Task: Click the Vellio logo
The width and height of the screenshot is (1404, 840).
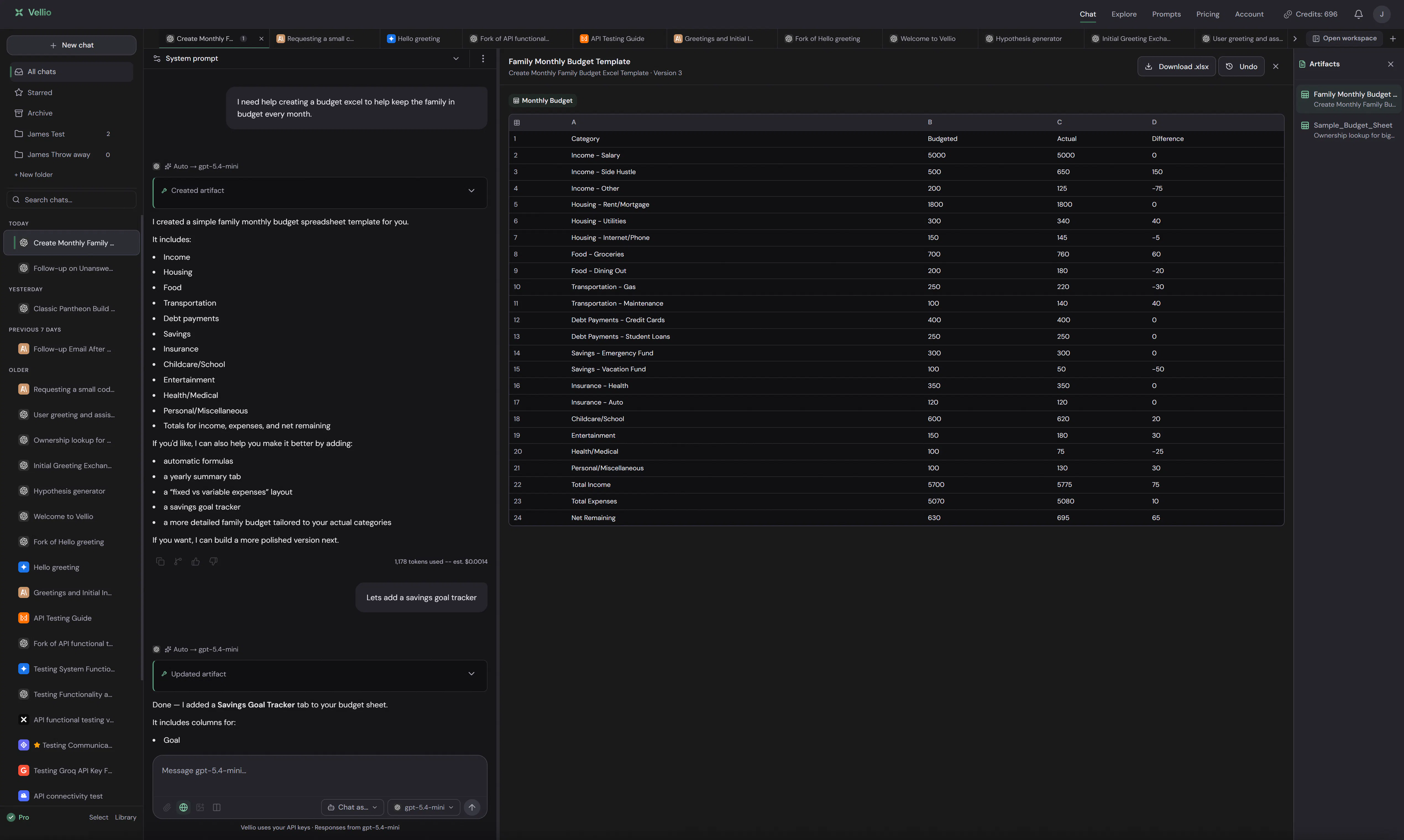Action: [x=33, y=12]
